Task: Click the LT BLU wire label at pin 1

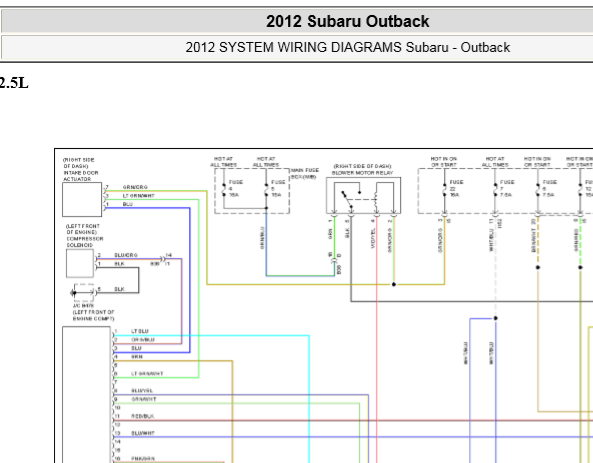Action: [140, 331]
